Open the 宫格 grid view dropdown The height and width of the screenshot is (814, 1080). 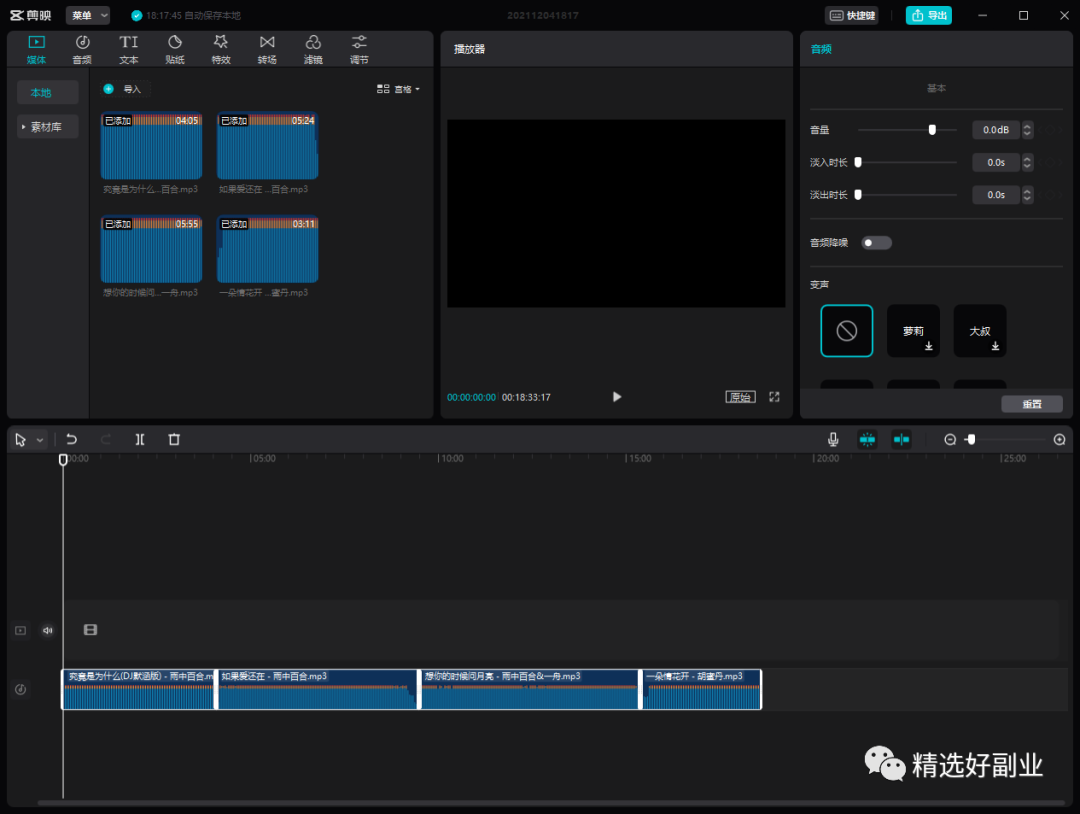[398, 89]
